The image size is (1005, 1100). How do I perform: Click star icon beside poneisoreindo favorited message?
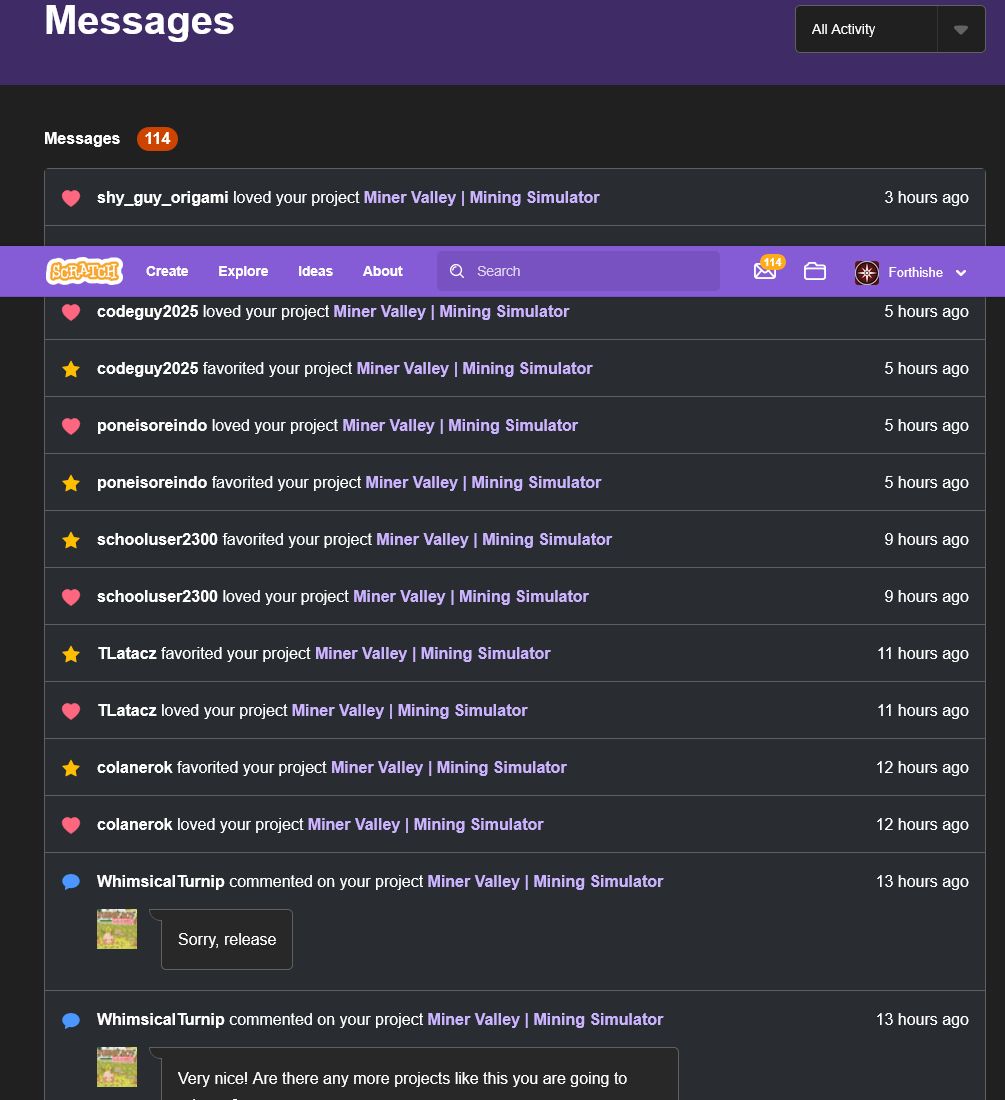[x=71, y=483]
